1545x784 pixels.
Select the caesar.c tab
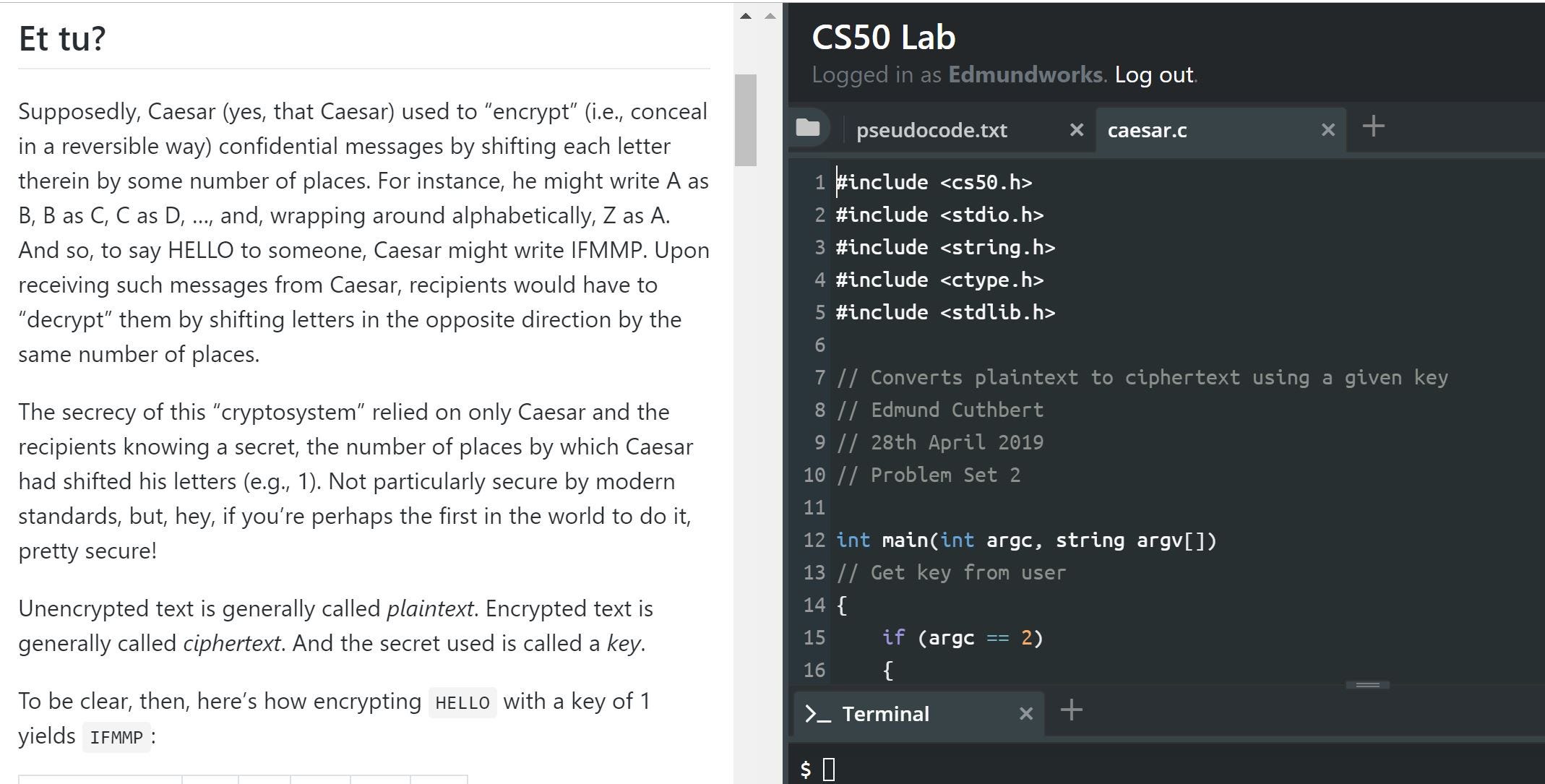pos(1147,130)
